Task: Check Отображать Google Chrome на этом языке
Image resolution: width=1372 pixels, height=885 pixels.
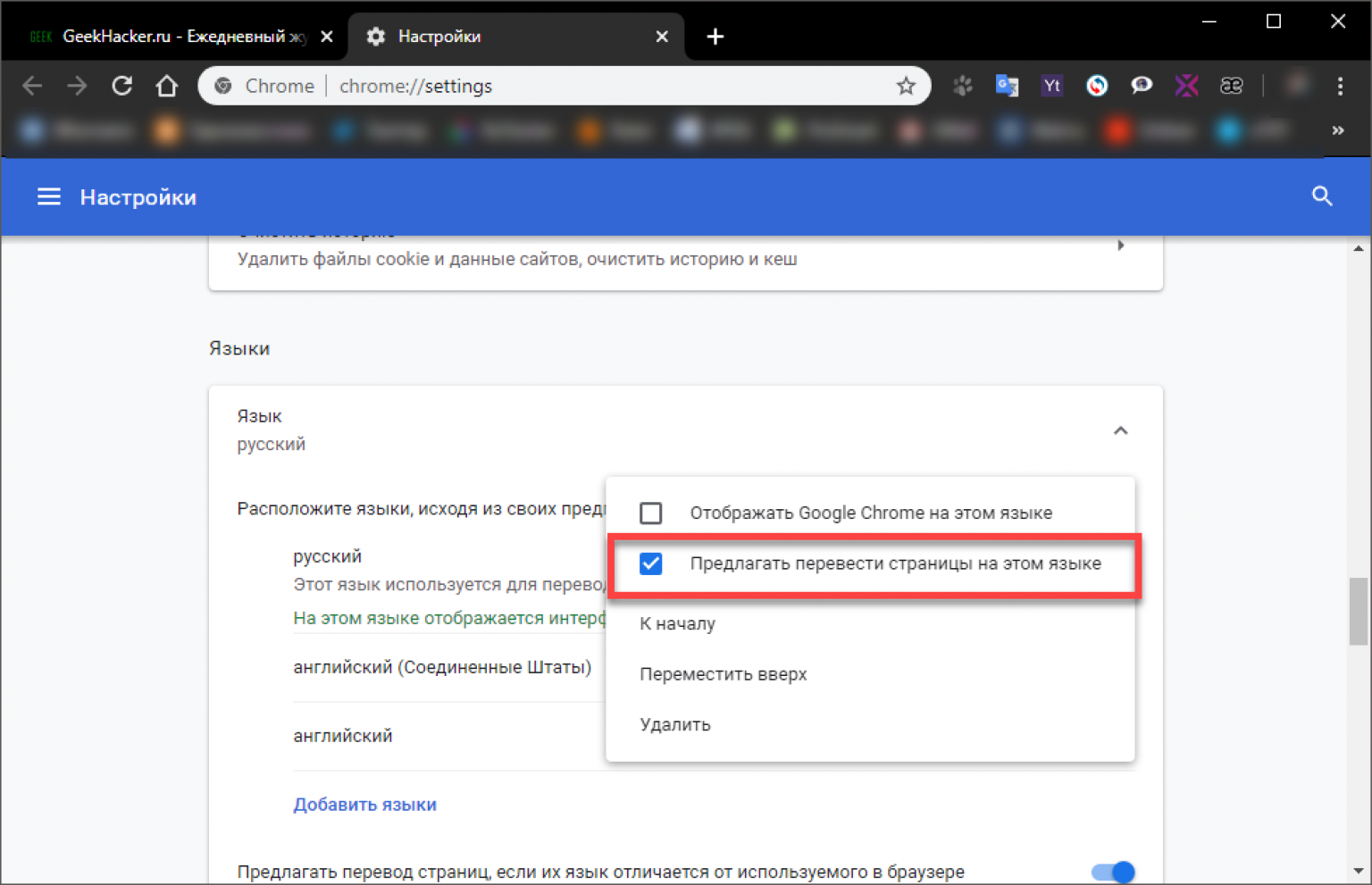Action: (651, 513)
